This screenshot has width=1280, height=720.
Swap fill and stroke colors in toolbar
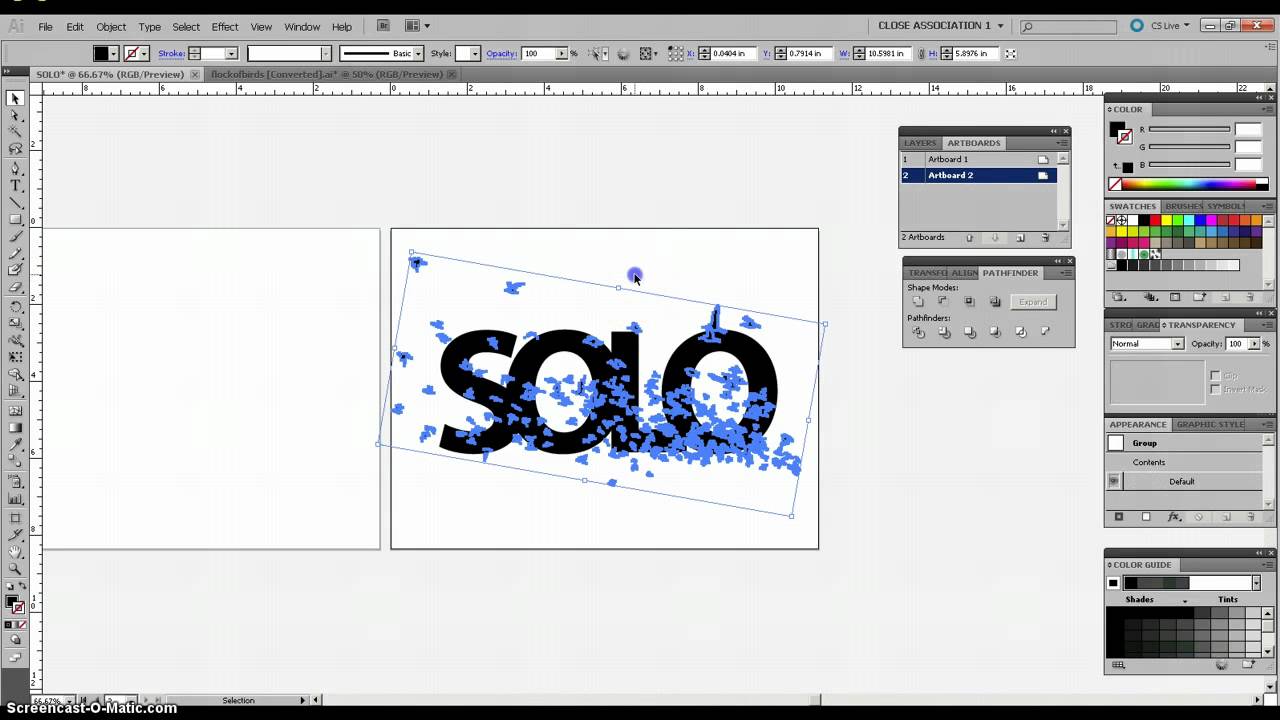click(x=23, y=586)
